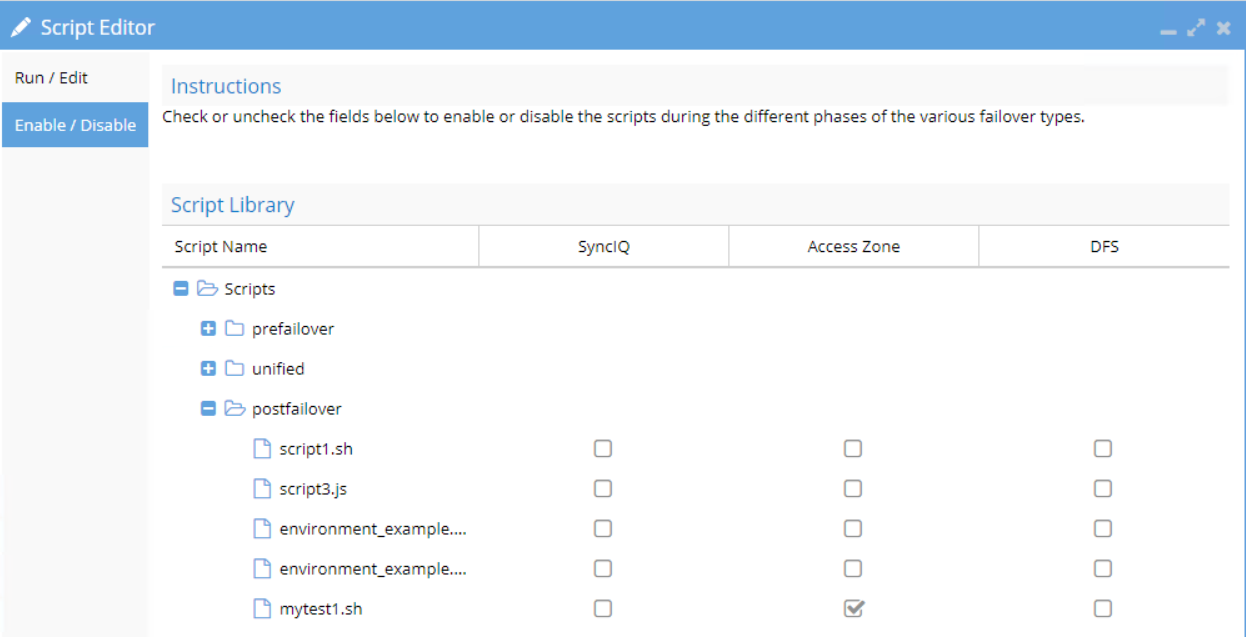Viewport: 1246px width, 637px height.
Task: Enable SyncIQ checkbox for script1.sh
Action: tap(603, 449)
